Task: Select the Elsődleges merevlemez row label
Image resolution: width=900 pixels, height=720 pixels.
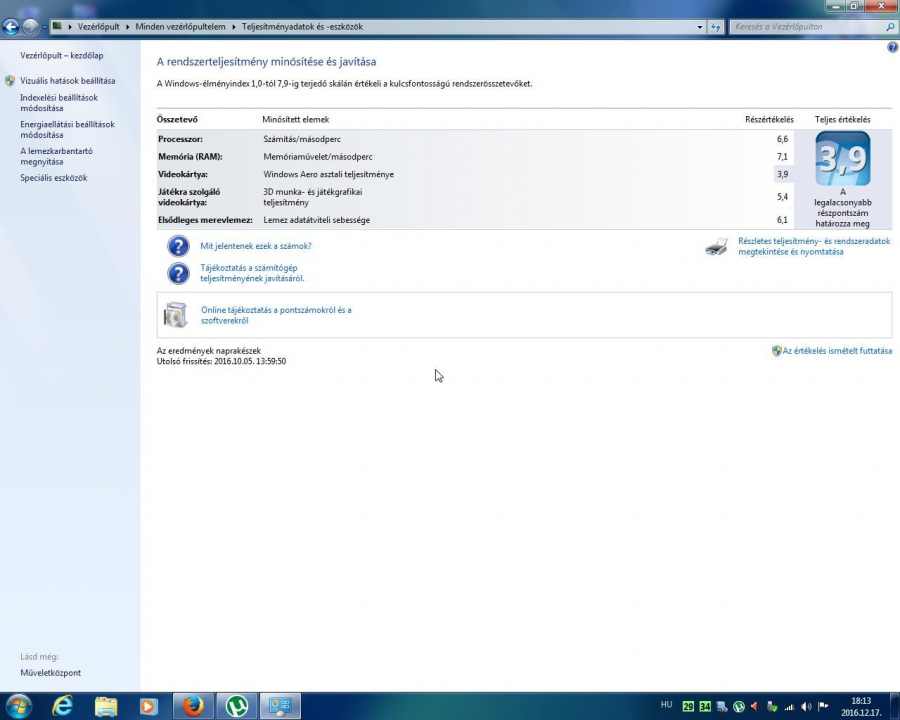Action: [x=205, y=220]
